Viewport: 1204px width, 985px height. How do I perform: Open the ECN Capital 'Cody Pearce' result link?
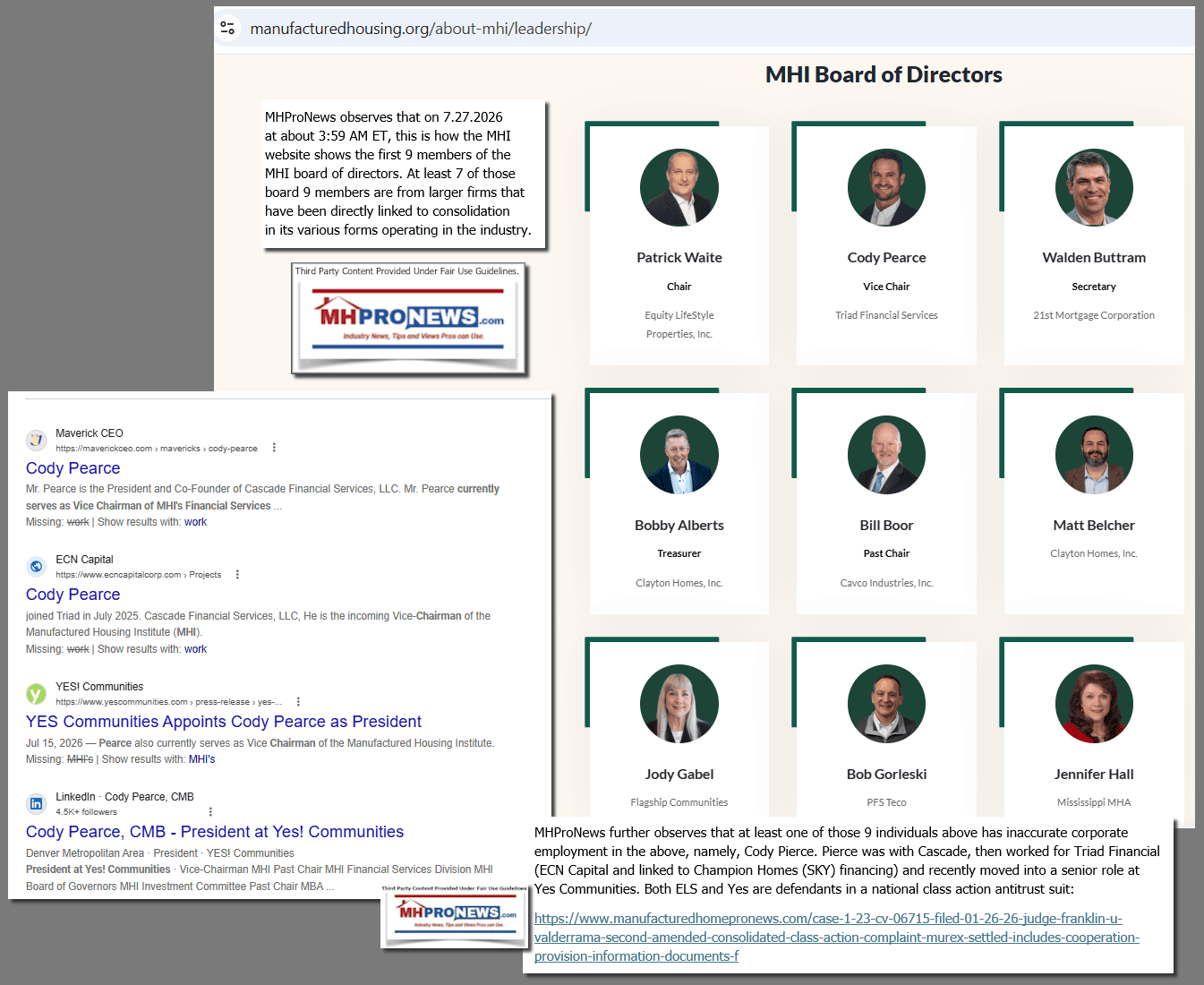coord(73,595)
